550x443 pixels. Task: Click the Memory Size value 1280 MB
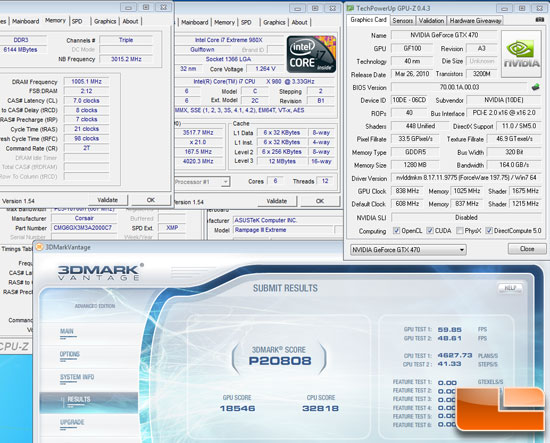point(415,165)
